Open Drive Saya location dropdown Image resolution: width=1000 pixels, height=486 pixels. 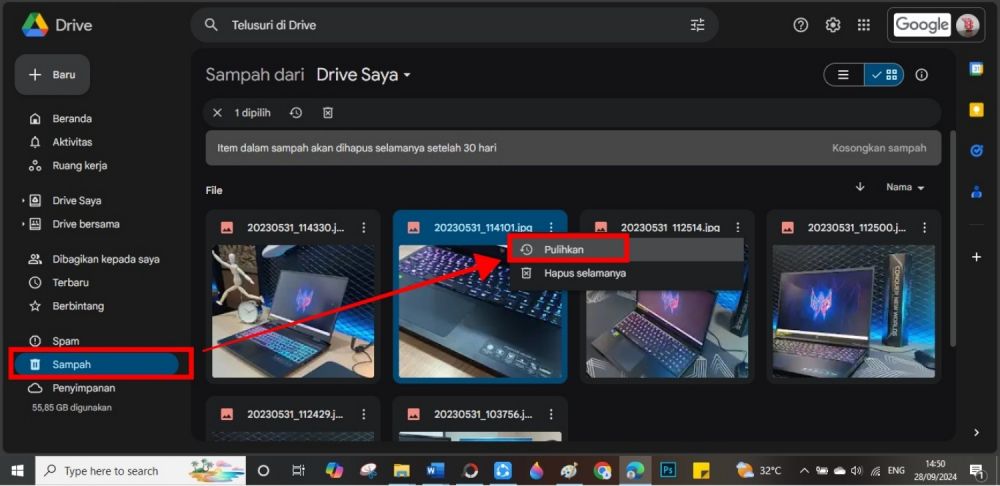pos(364,75)
